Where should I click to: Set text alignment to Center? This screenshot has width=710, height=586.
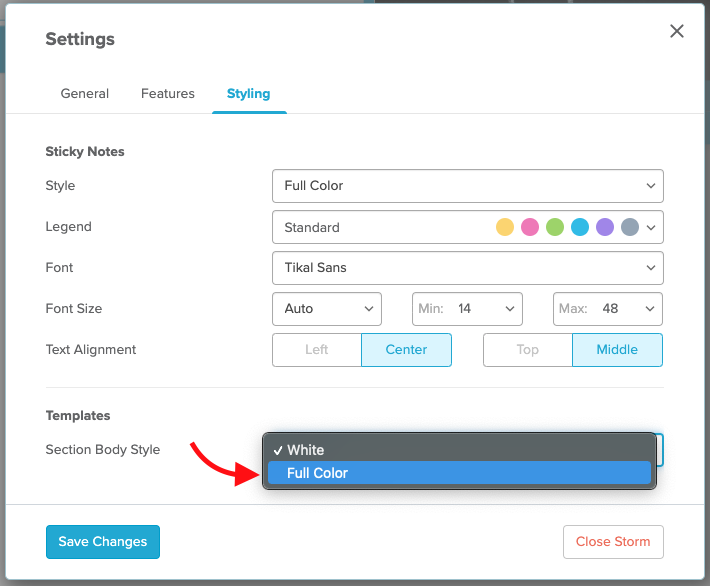(x=406, y=350)
